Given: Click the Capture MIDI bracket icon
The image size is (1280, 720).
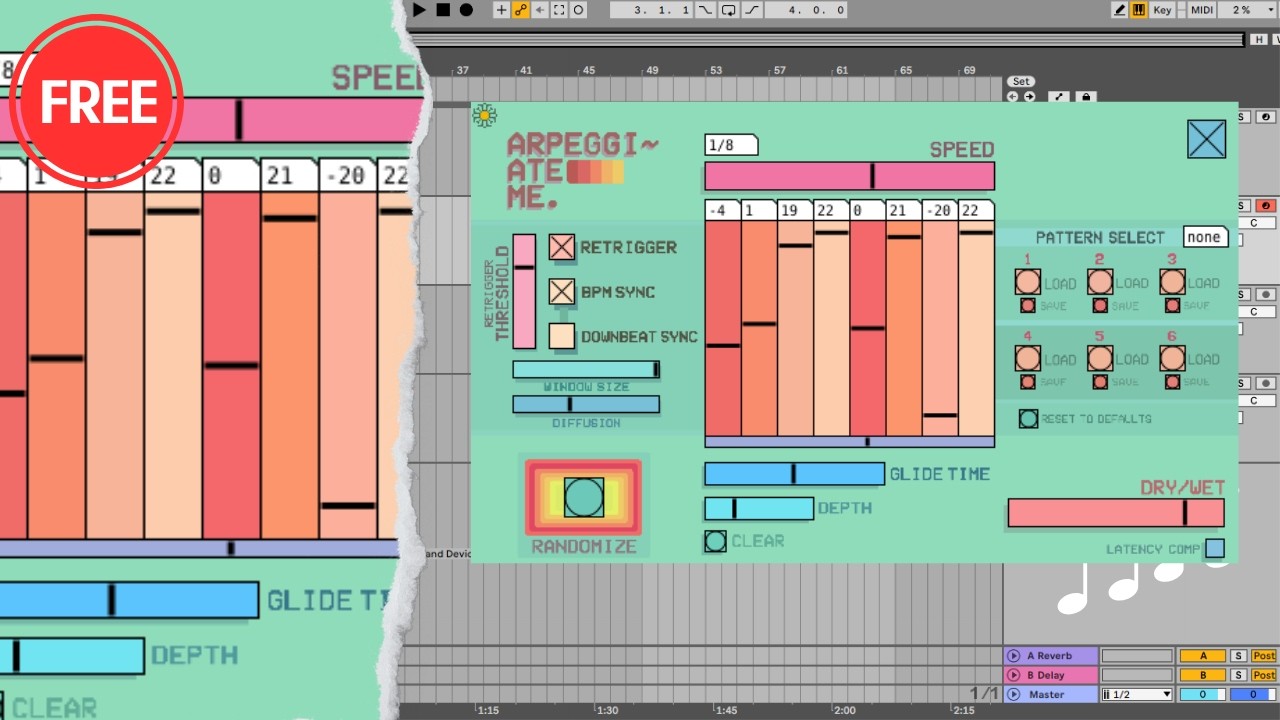Looking at the screenshot, I should pyautogui.click(x=559, y=10).
